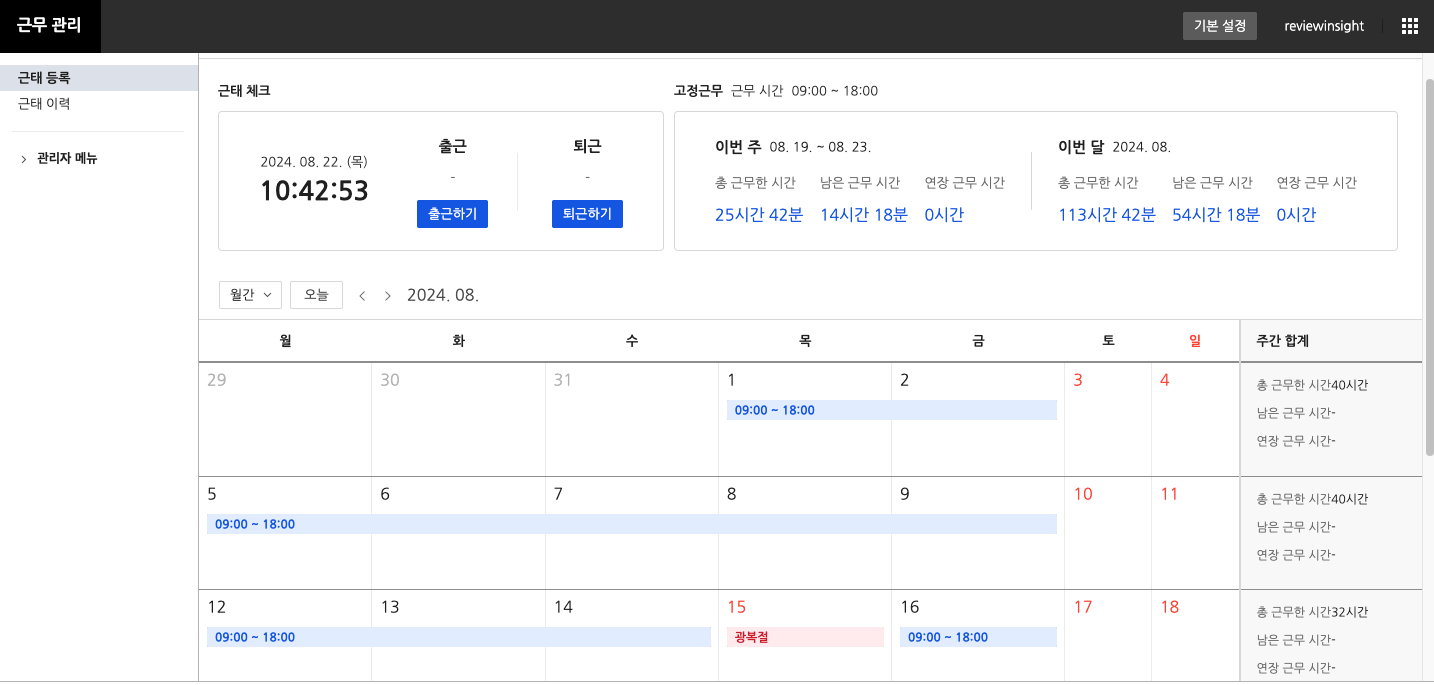This screenshot has width=1434, height=685.
Task: Go to previous month arrow
Action: point(362,296)
